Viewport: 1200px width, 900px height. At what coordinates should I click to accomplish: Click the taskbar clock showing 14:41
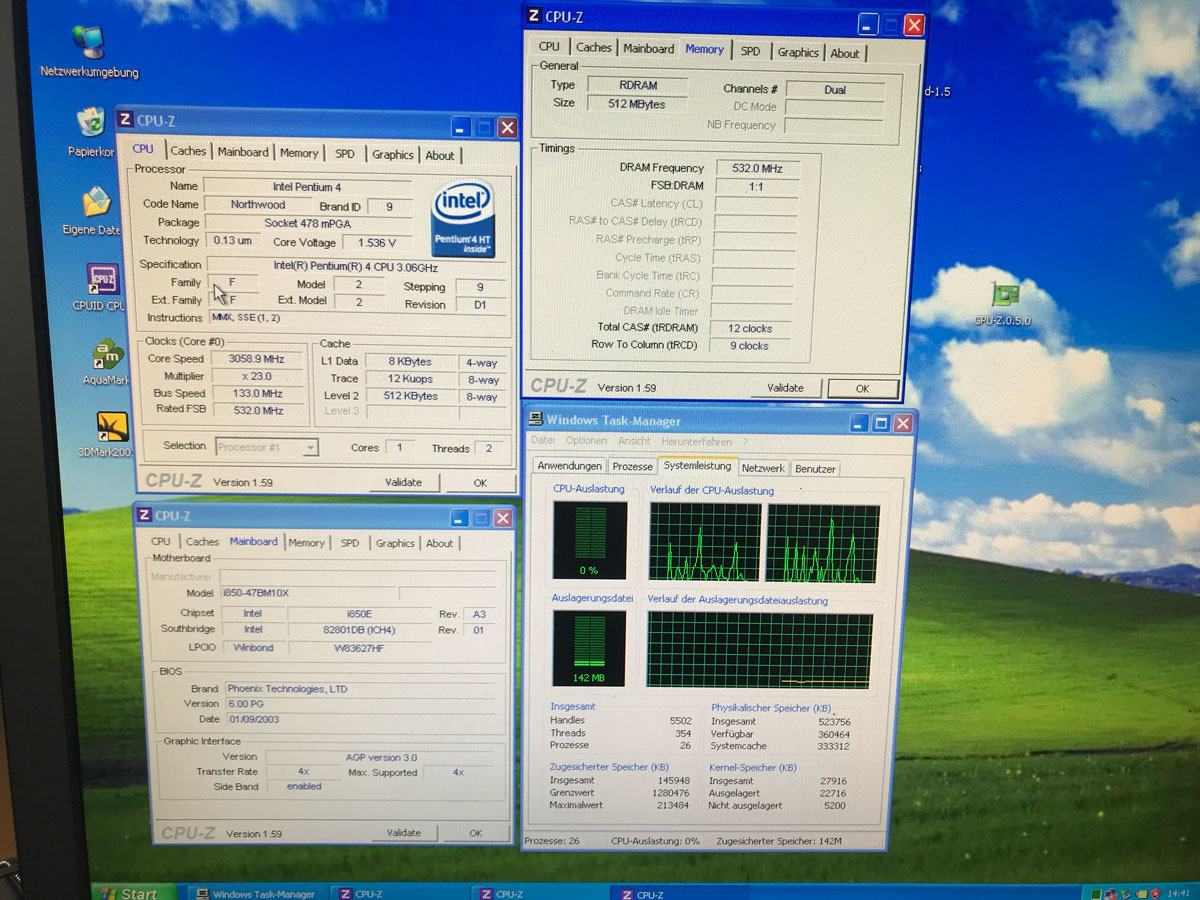1178,892
